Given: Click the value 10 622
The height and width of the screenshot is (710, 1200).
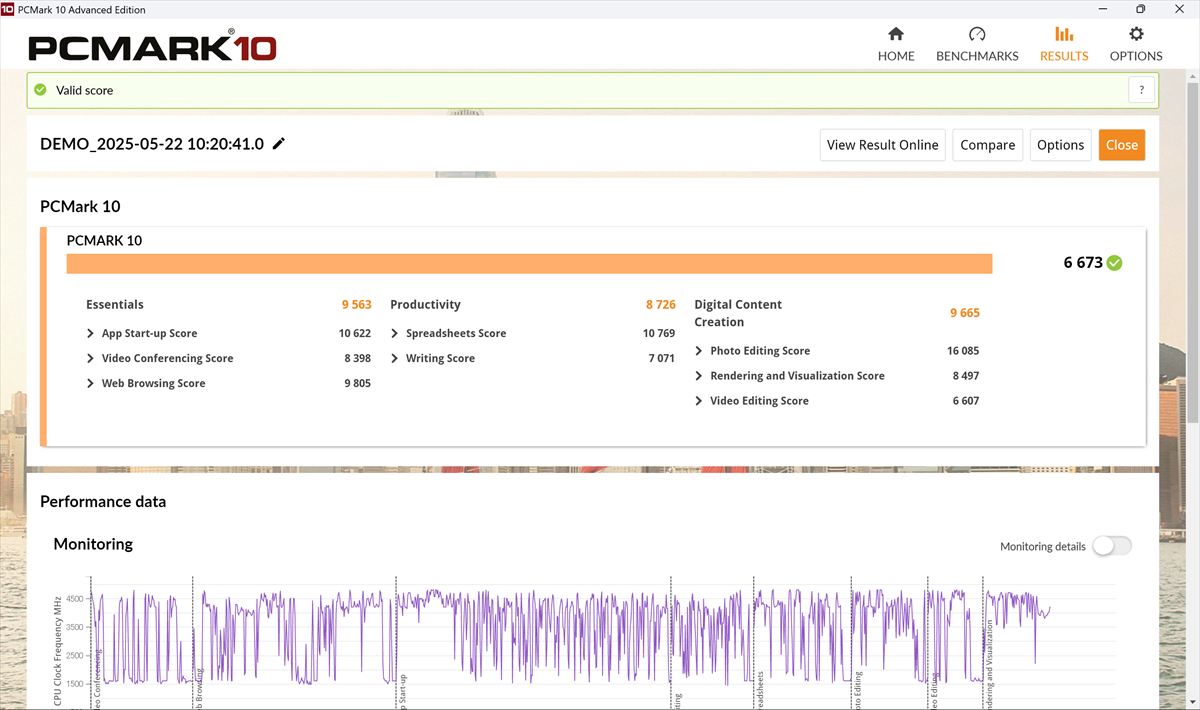Looking at the screenshot, I should 355,333.
